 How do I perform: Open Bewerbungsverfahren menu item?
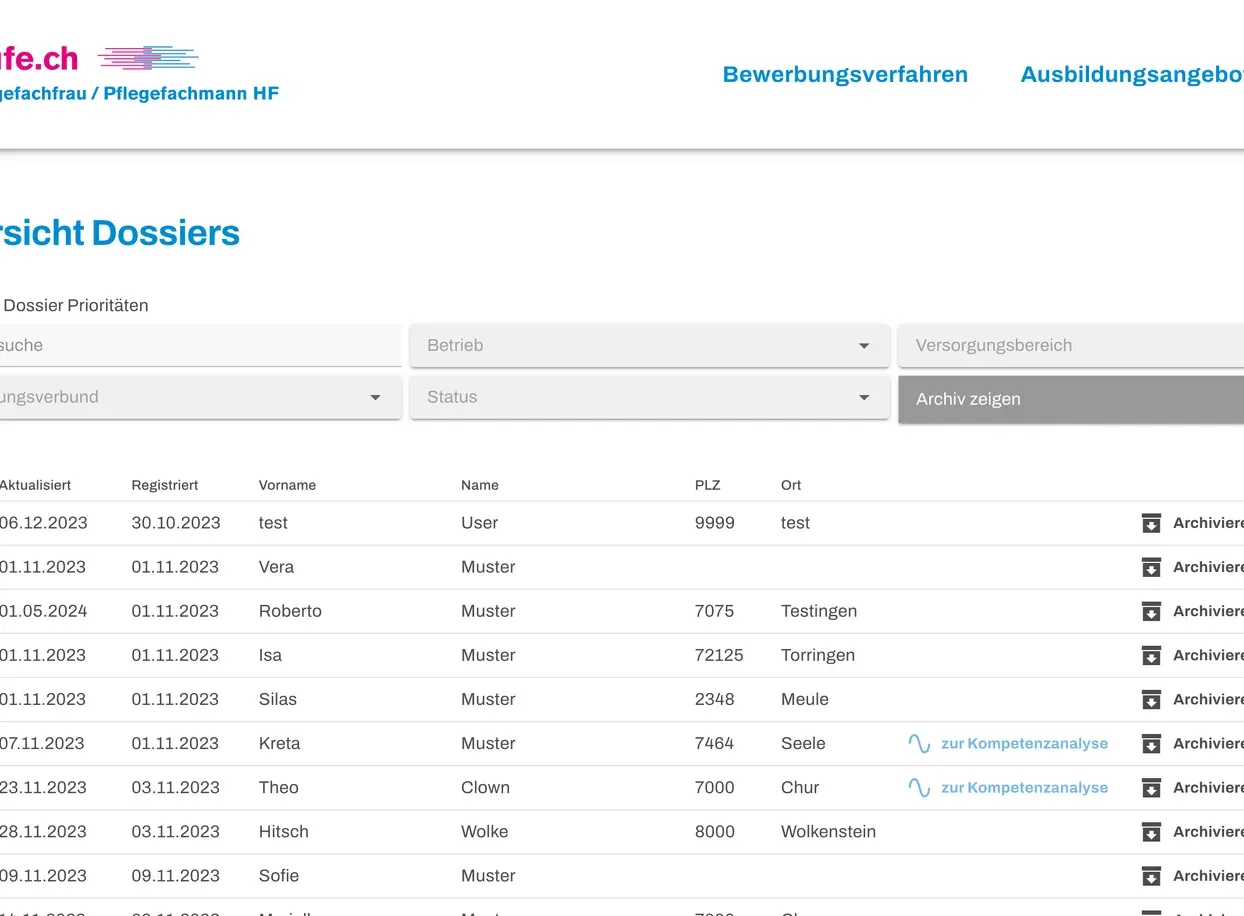pos(845,74)
